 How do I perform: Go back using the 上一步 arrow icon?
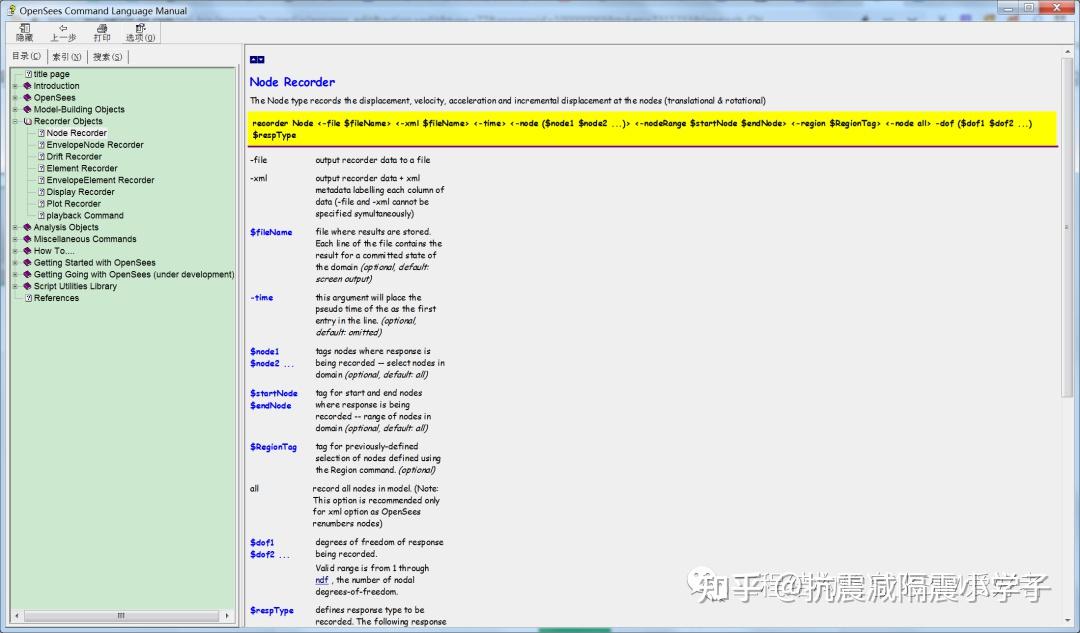(62, 33)
